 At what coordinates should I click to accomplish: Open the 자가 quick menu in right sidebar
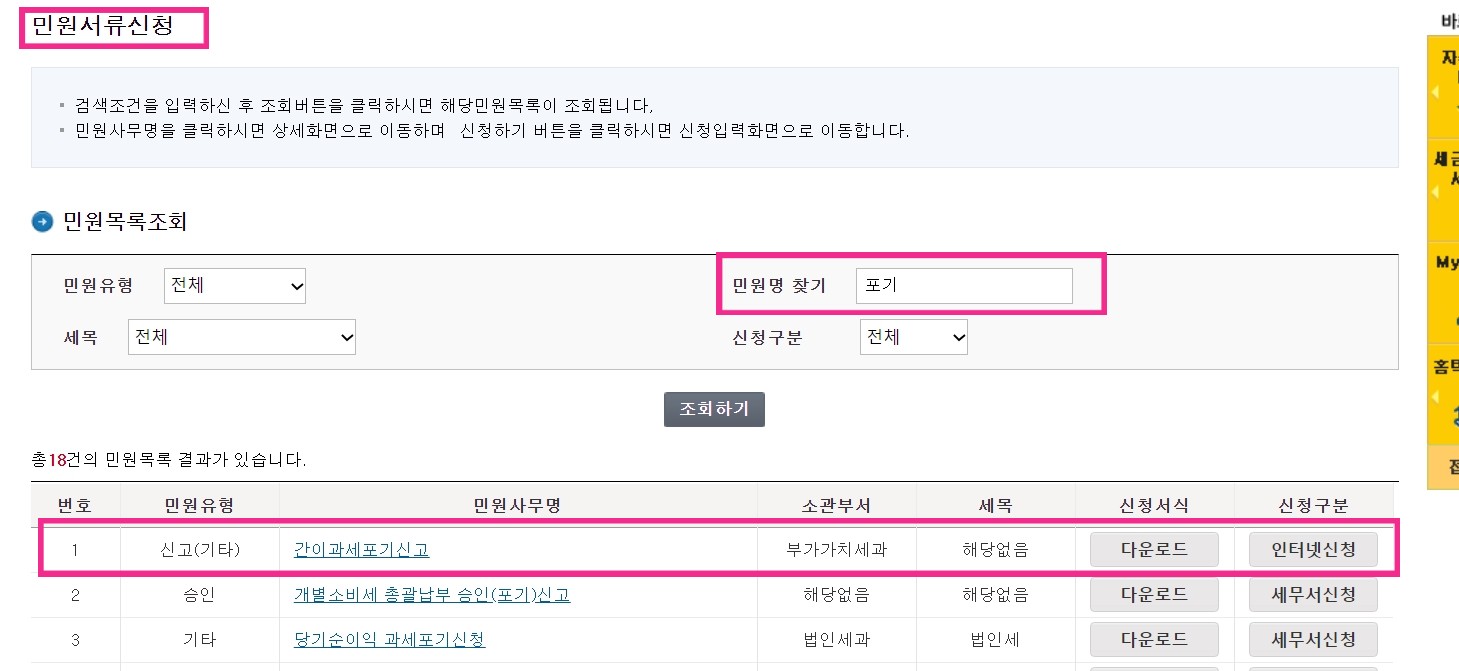1447,60
